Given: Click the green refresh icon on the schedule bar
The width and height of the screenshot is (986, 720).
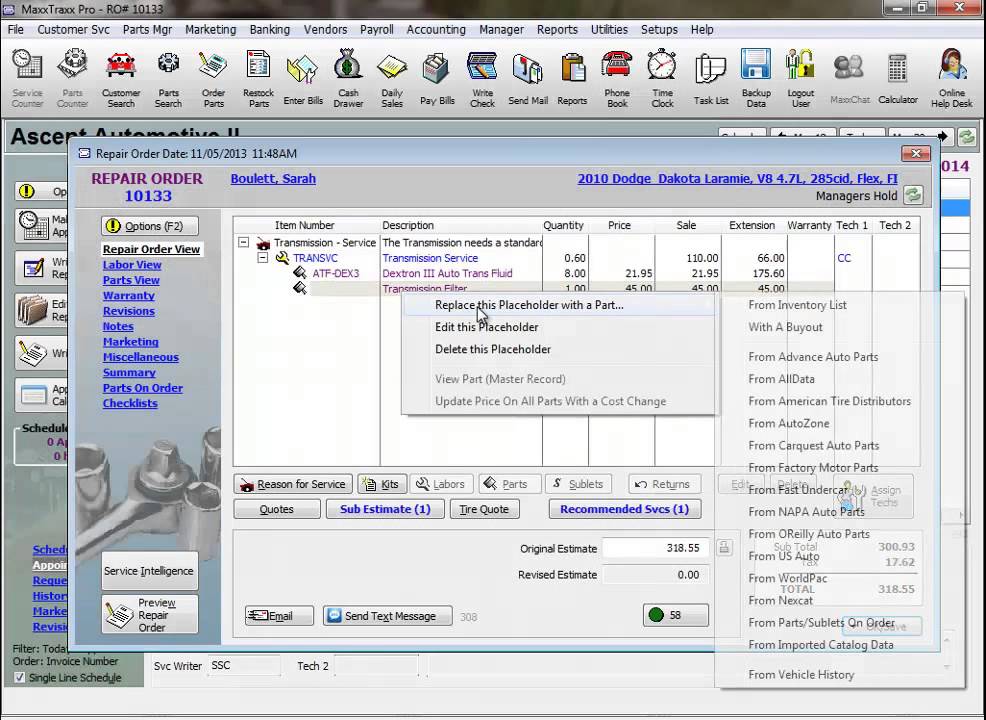Looking at the screenshot, I should pos(967,137).
